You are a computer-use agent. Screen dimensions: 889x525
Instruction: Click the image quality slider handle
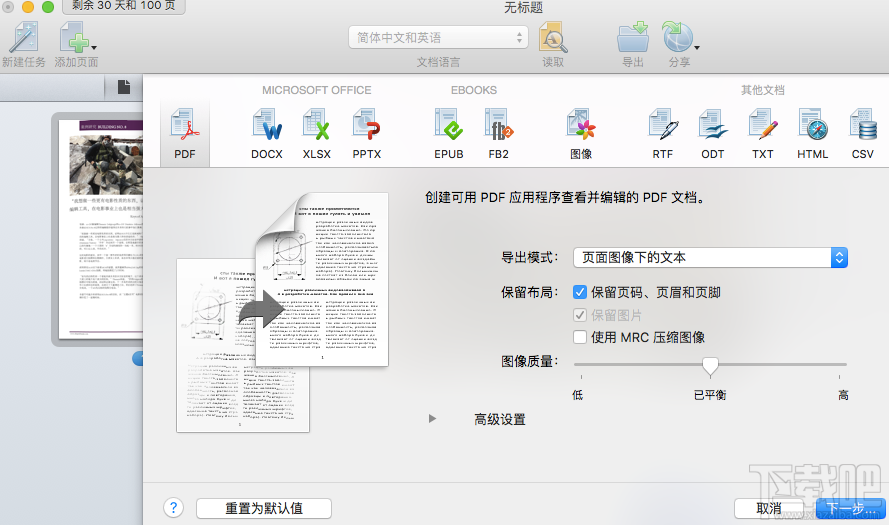(710, 366)
